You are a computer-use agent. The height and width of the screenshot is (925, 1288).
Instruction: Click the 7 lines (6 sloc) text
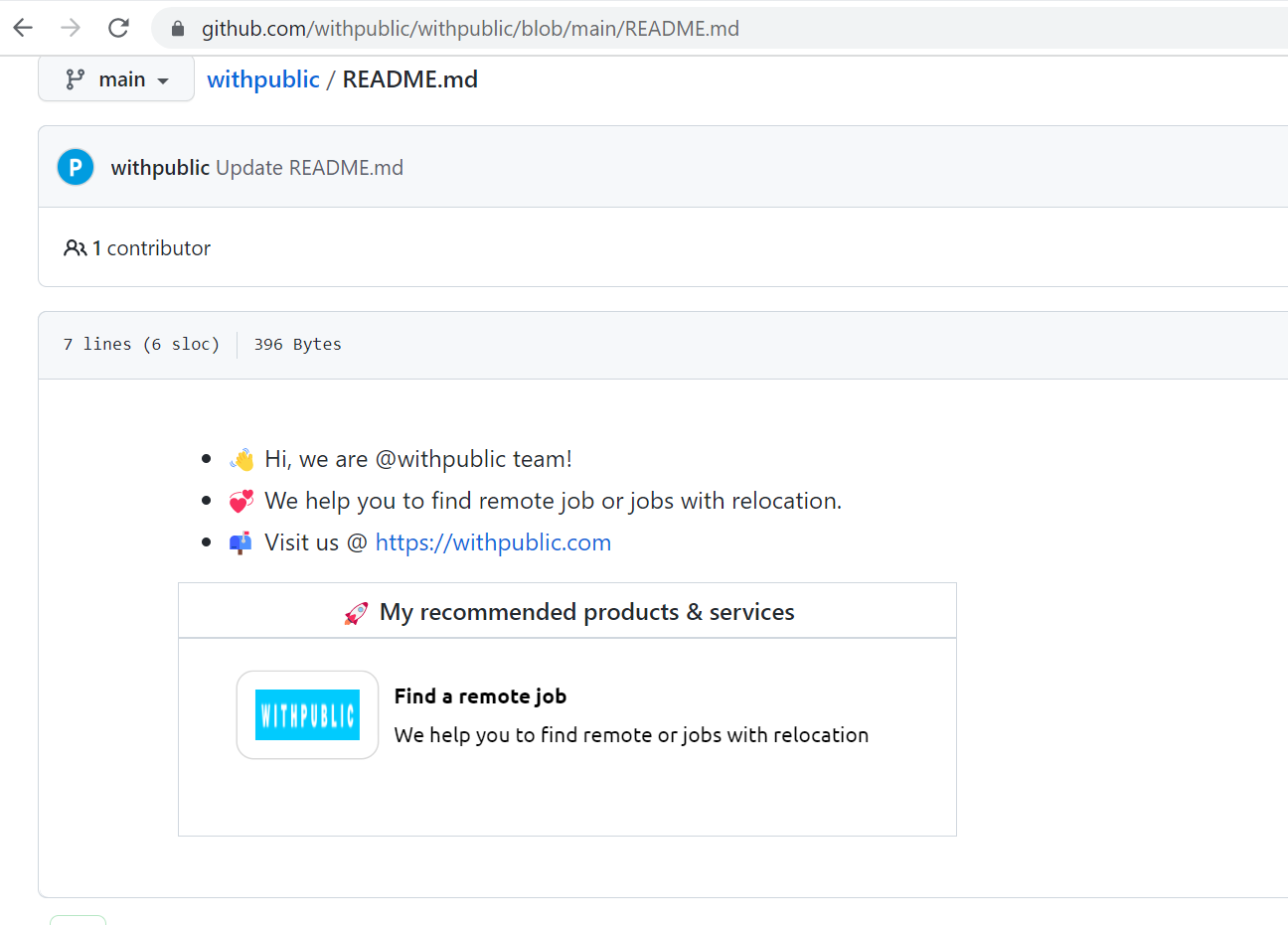point(141,344)
